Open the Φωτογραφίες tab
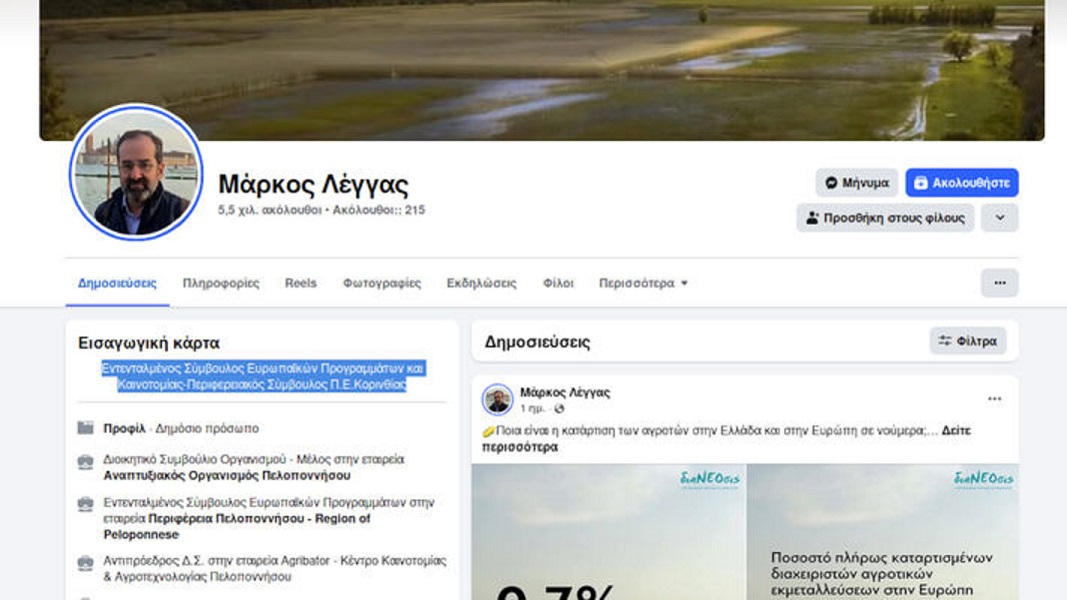Image resolution: width=1067 pixels, height=600 pixels. 382,283
